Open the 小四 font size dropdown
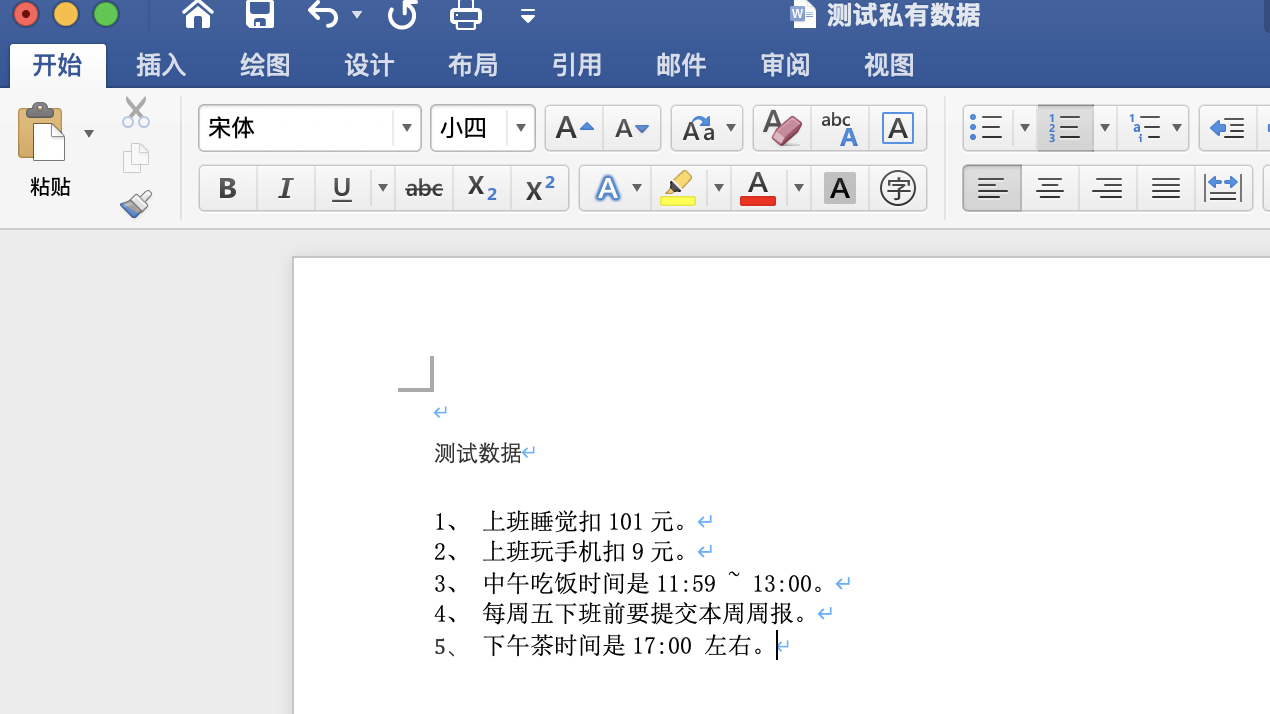 [520, 128]
